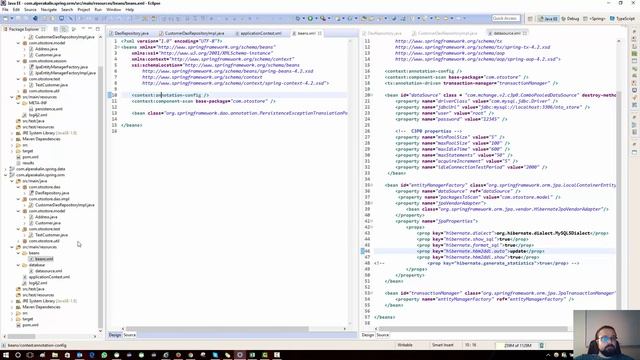
Task: Select JpaEntityManagerFactory.java in Package Explorer
Action: point(61,67)
